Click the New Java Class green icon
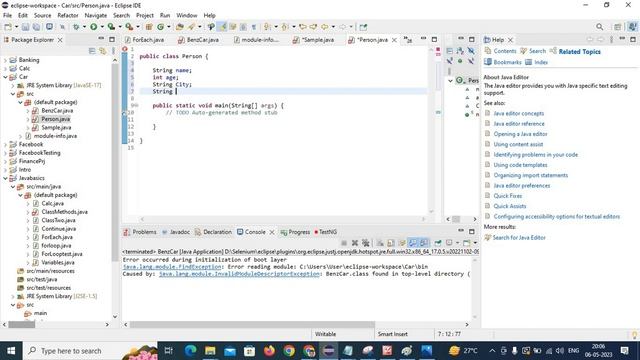Screen dimensions: 640x360 160,27
